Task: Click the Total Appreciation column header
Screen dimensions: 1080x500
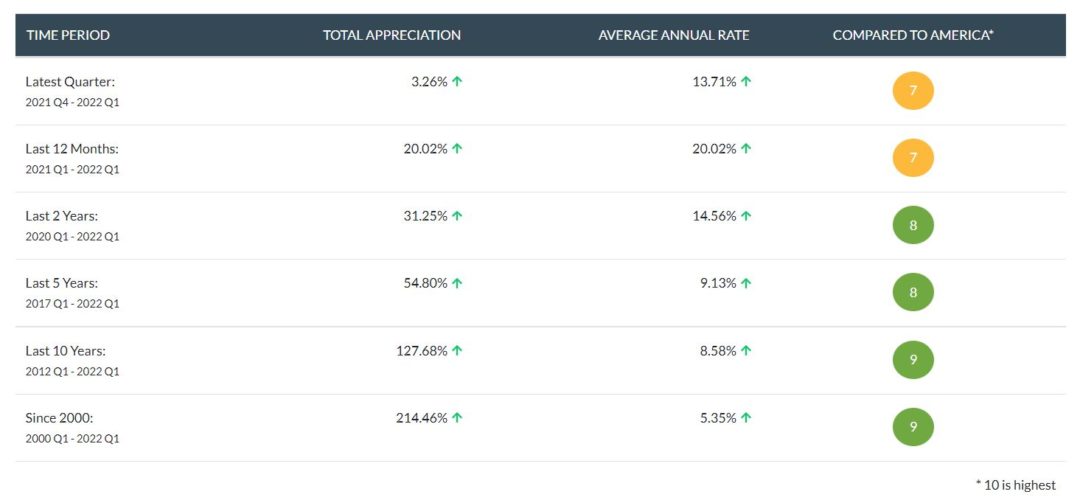Action: (x=392, y=35)
